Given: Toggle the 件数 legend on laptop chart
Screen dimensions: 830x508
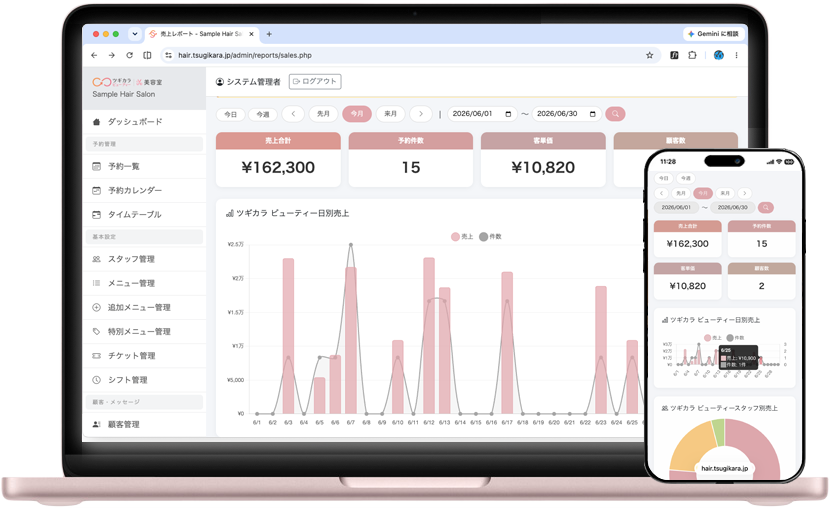Looking at the screenshot, I should coord(490,237).
